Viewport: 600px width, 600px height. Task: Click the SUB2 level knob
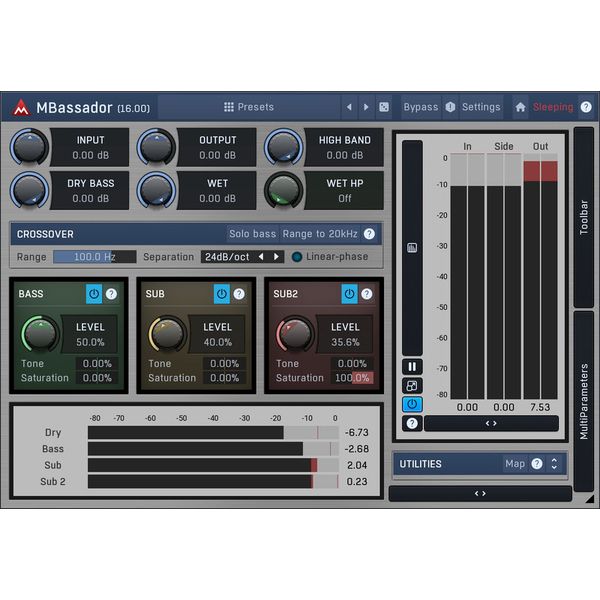pos(295,334)
